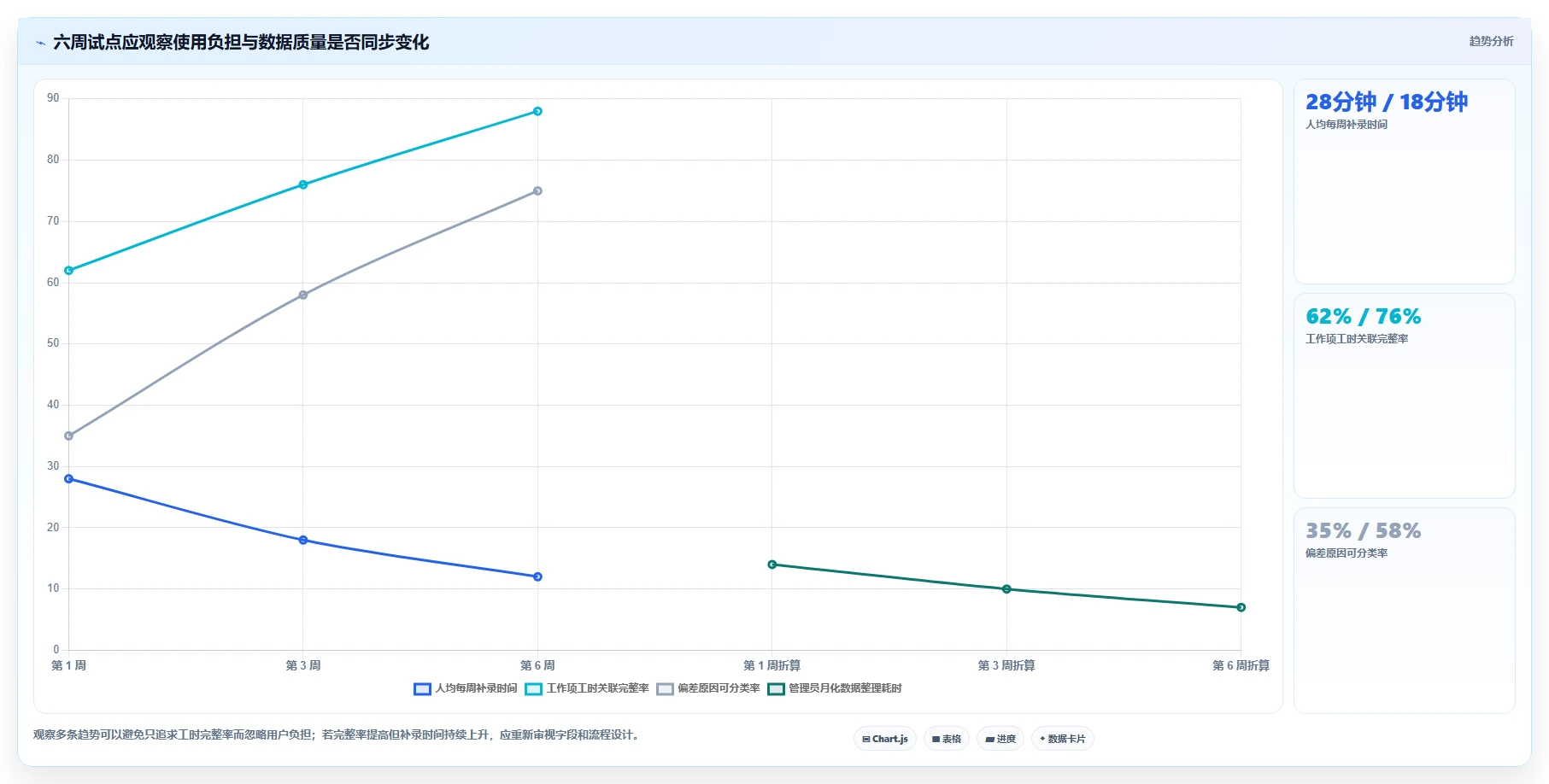Toggle the 管理员月化数据整理耗时 legend series
This screenshot has height=784, width=1549.
click(x=835, y=688)
